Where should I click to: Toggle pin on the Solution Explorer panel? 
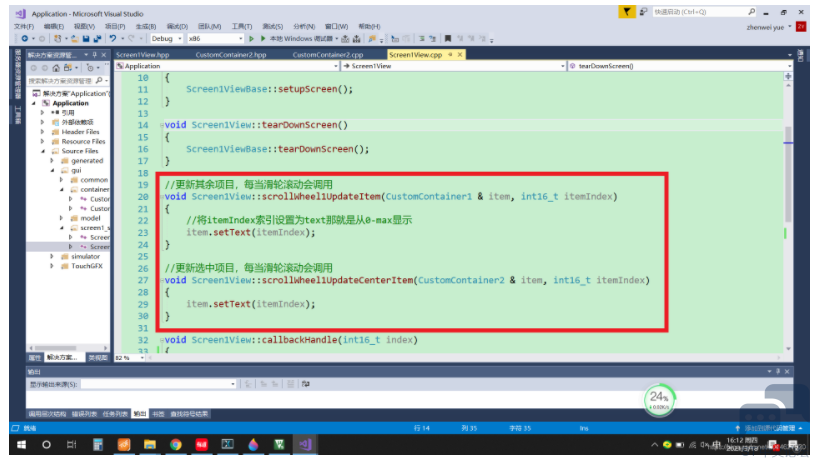point(92,54)
